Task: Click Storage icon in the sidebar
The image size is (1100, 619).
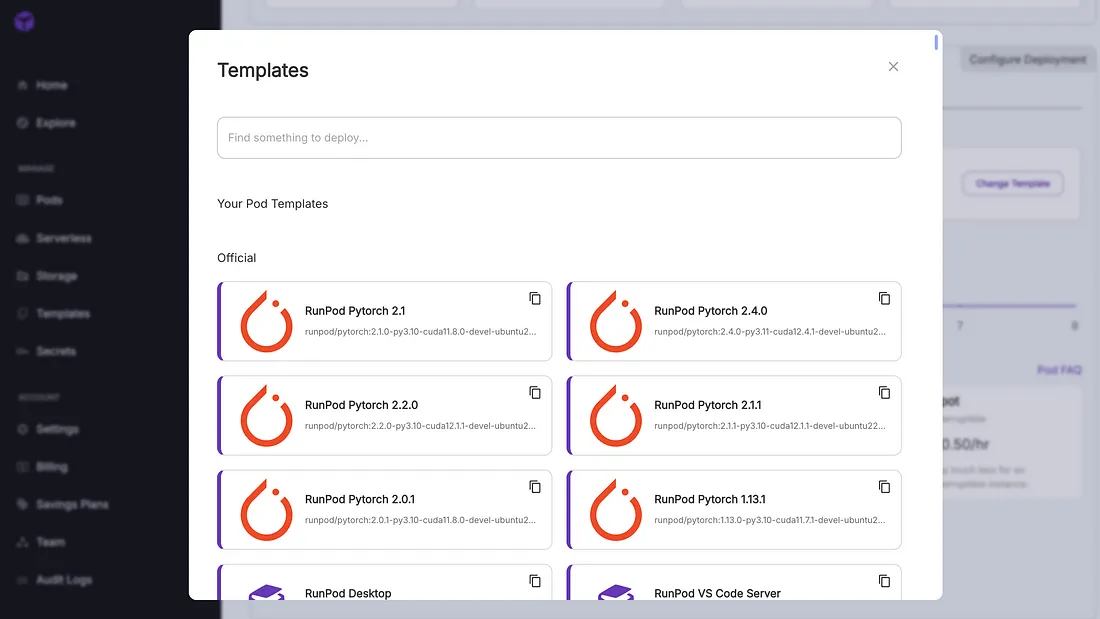Action: point(22,276)
